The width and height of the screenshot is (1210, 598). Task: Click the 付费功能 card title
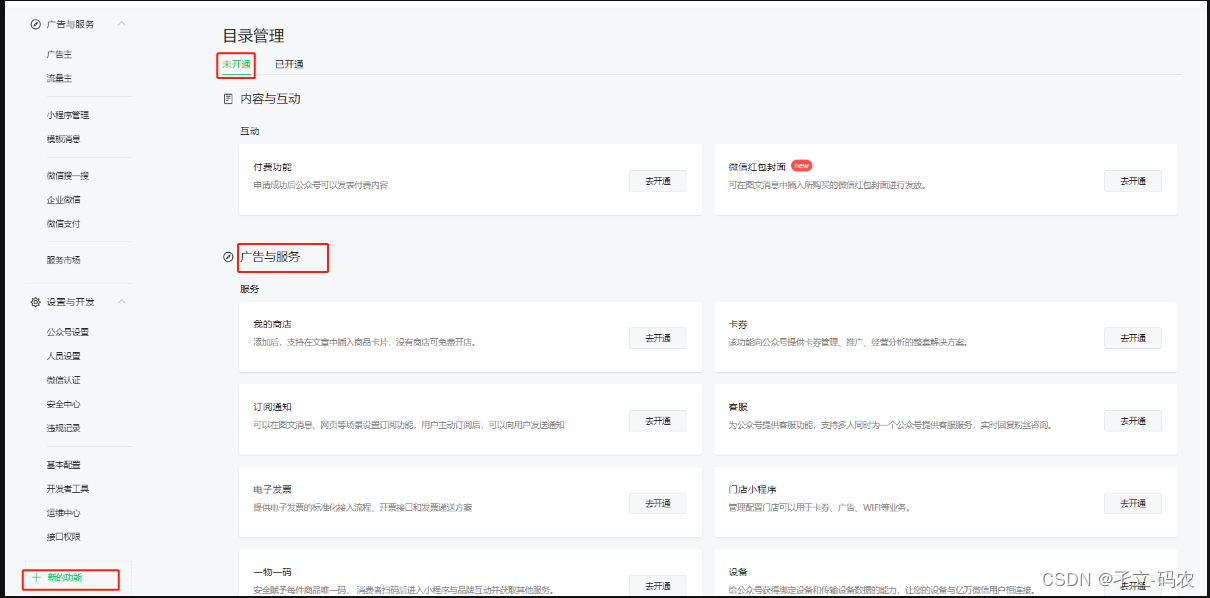pos(272,167)
